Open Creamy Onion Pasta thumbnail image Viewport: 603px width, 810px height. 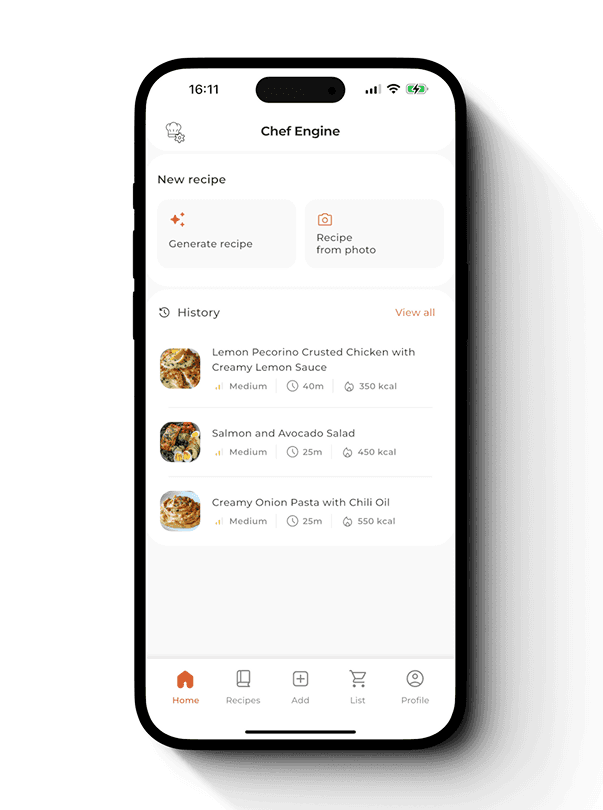(180, 511)
